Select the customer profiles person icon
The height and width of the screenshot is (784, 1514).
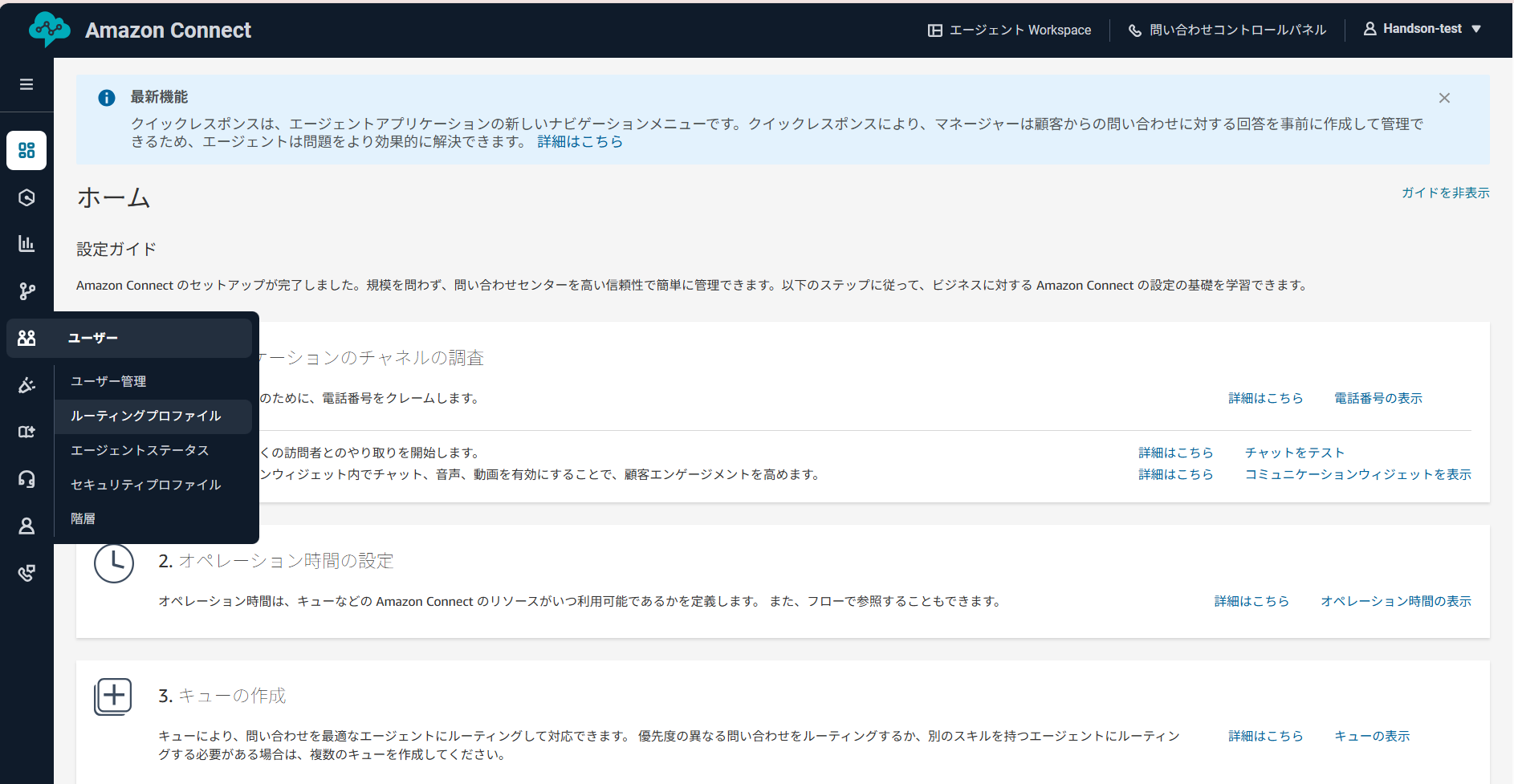point(26,526)
